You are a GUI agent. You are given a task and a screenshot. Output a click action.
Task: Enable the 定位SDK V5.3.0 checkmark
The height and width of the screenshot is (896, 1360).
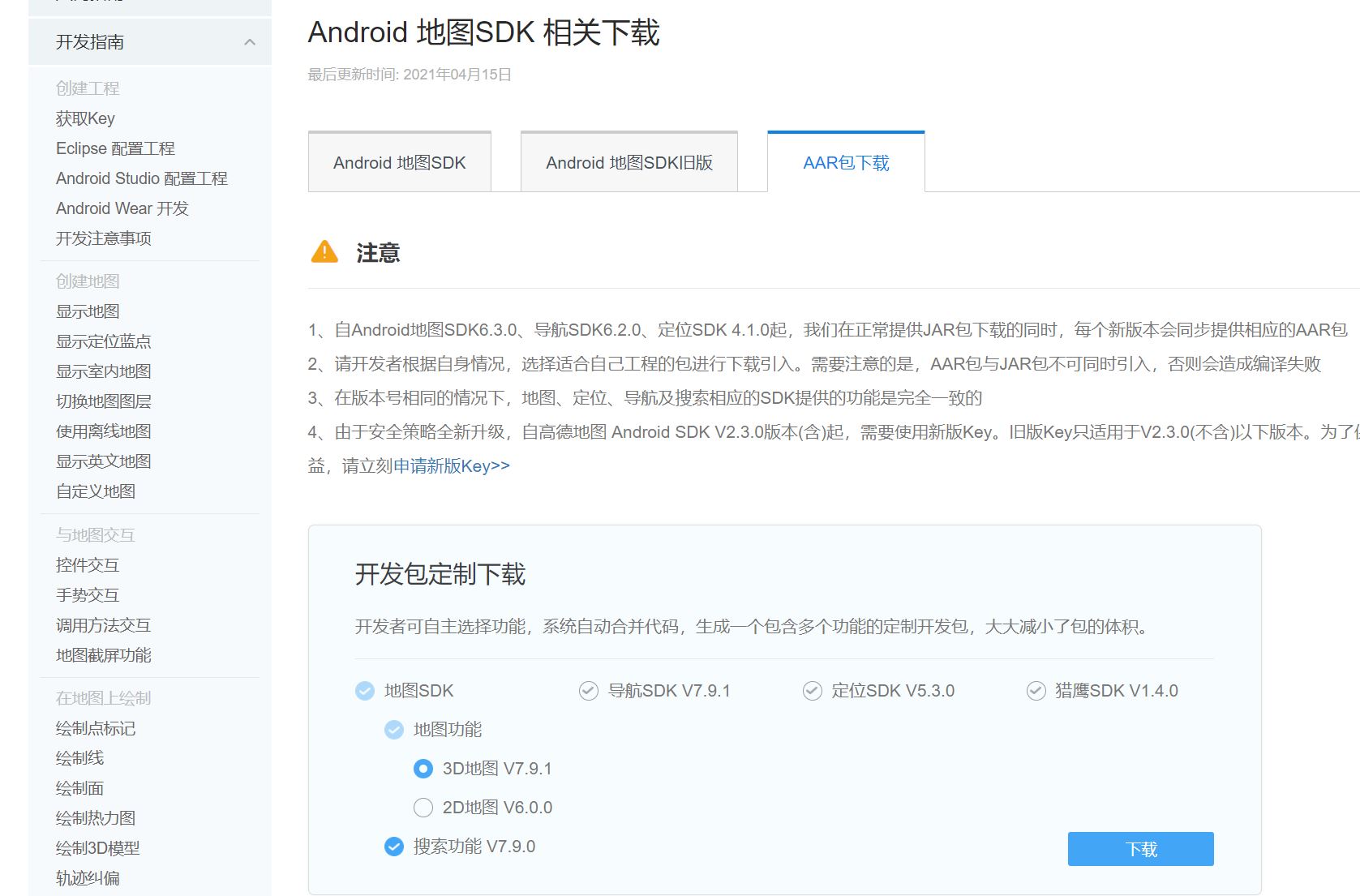tap(811, 690)
